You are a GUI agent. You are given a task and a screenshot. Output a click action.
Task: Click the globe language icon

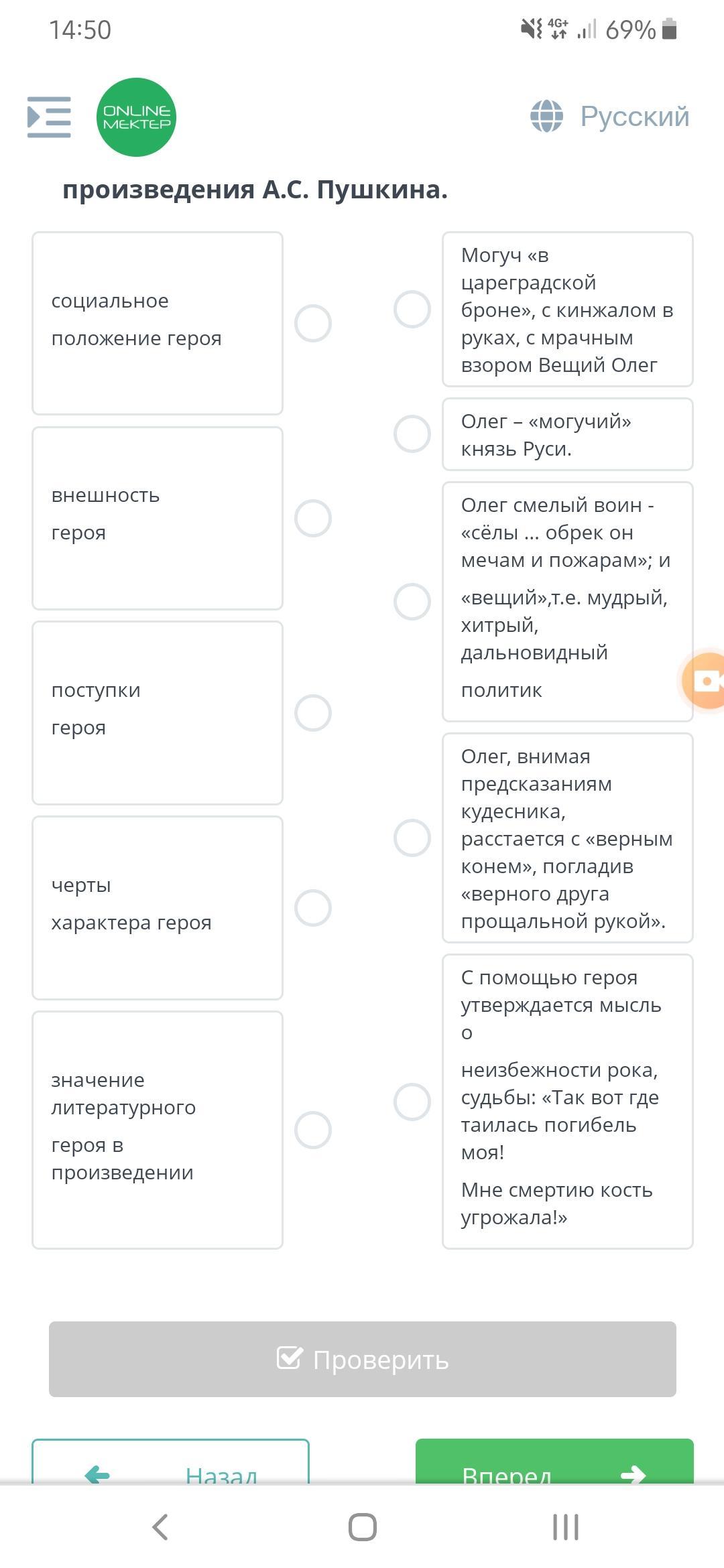[x=546, y=117]
